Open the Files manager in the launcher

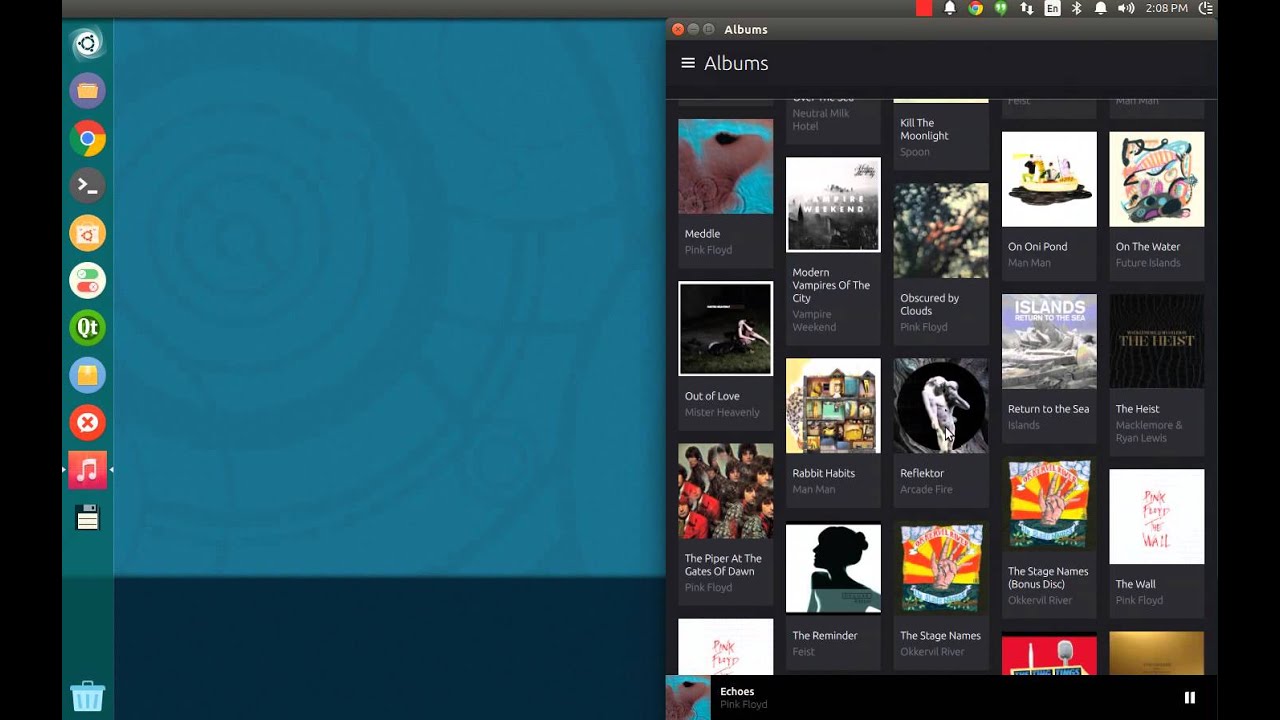pos(87,91)
